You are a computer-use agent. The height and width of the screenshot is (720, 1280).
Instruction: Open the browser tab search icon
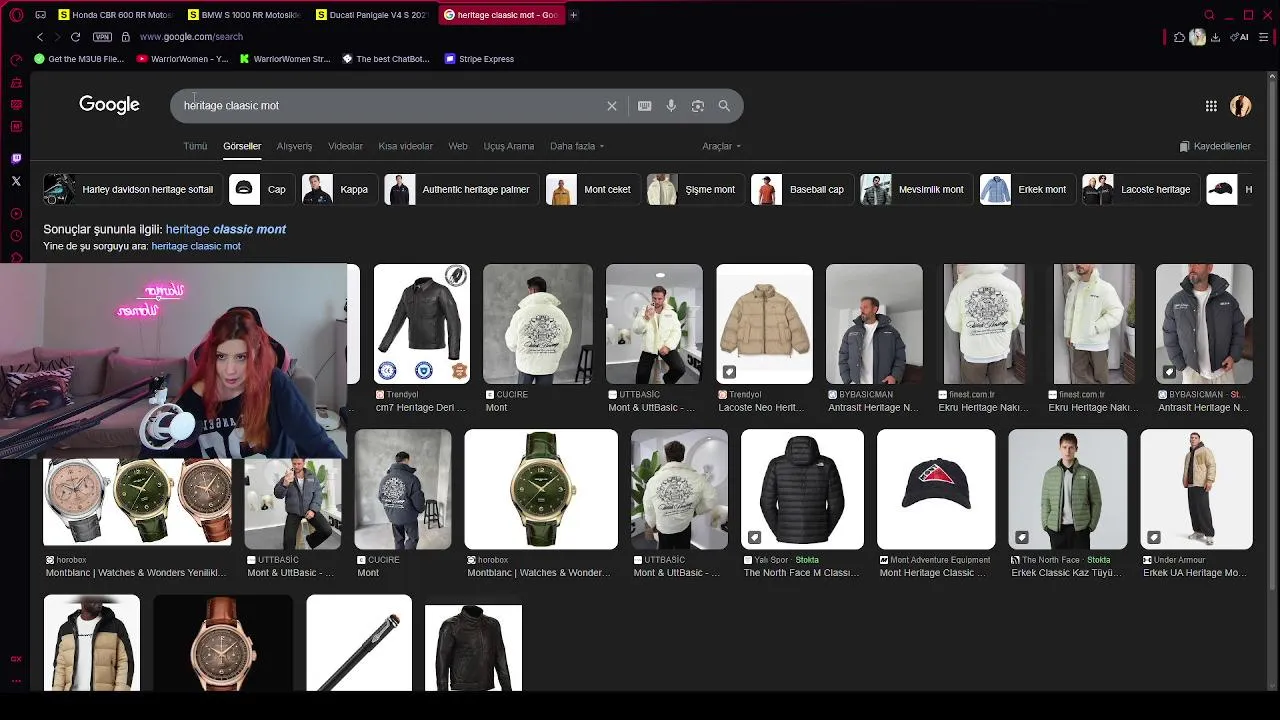pyautogui.click(x=1209, y=15)
